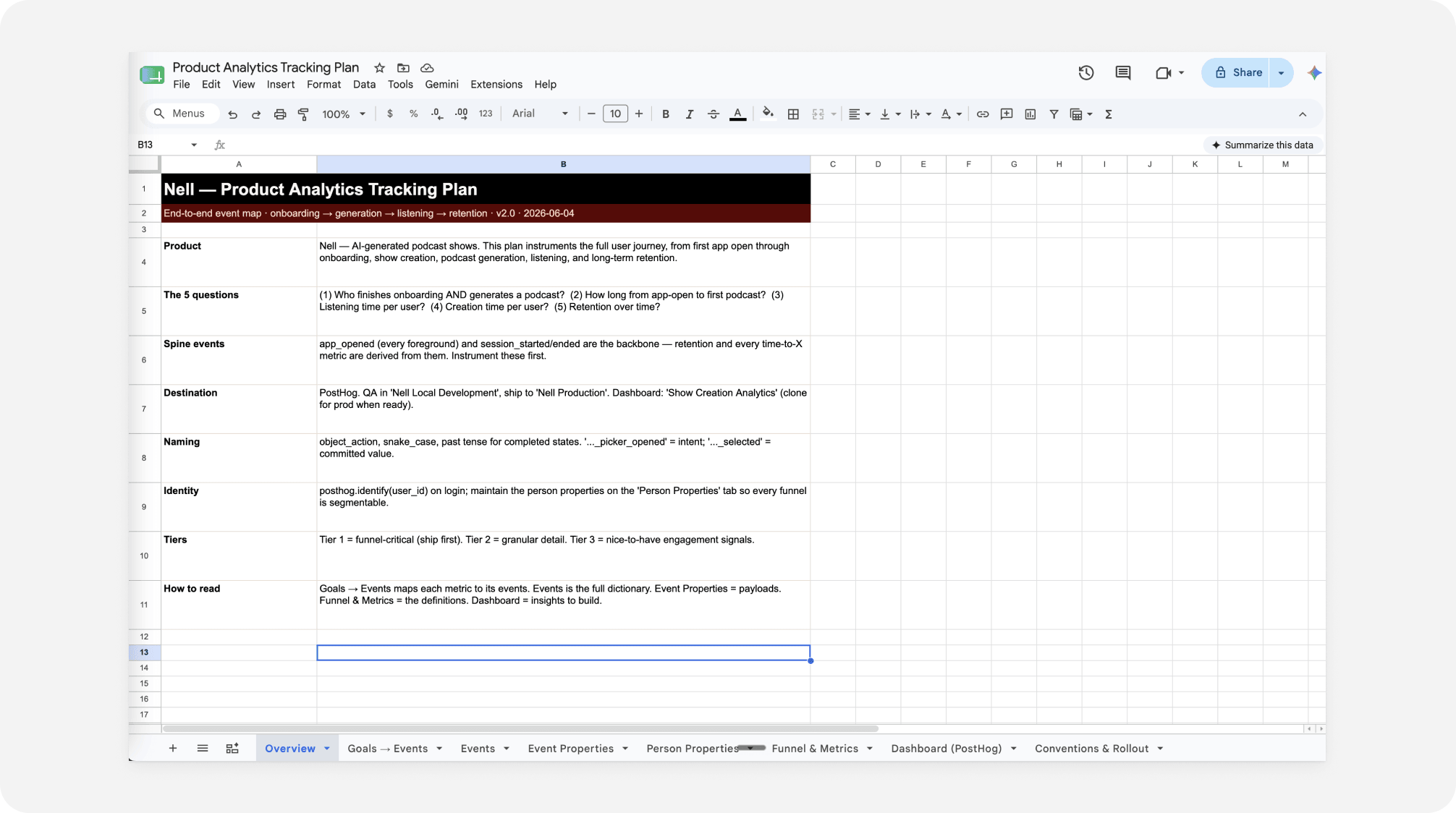The image size is (1456, 813).
Task: Show all sheets list icon
Action: pos(203,749)
